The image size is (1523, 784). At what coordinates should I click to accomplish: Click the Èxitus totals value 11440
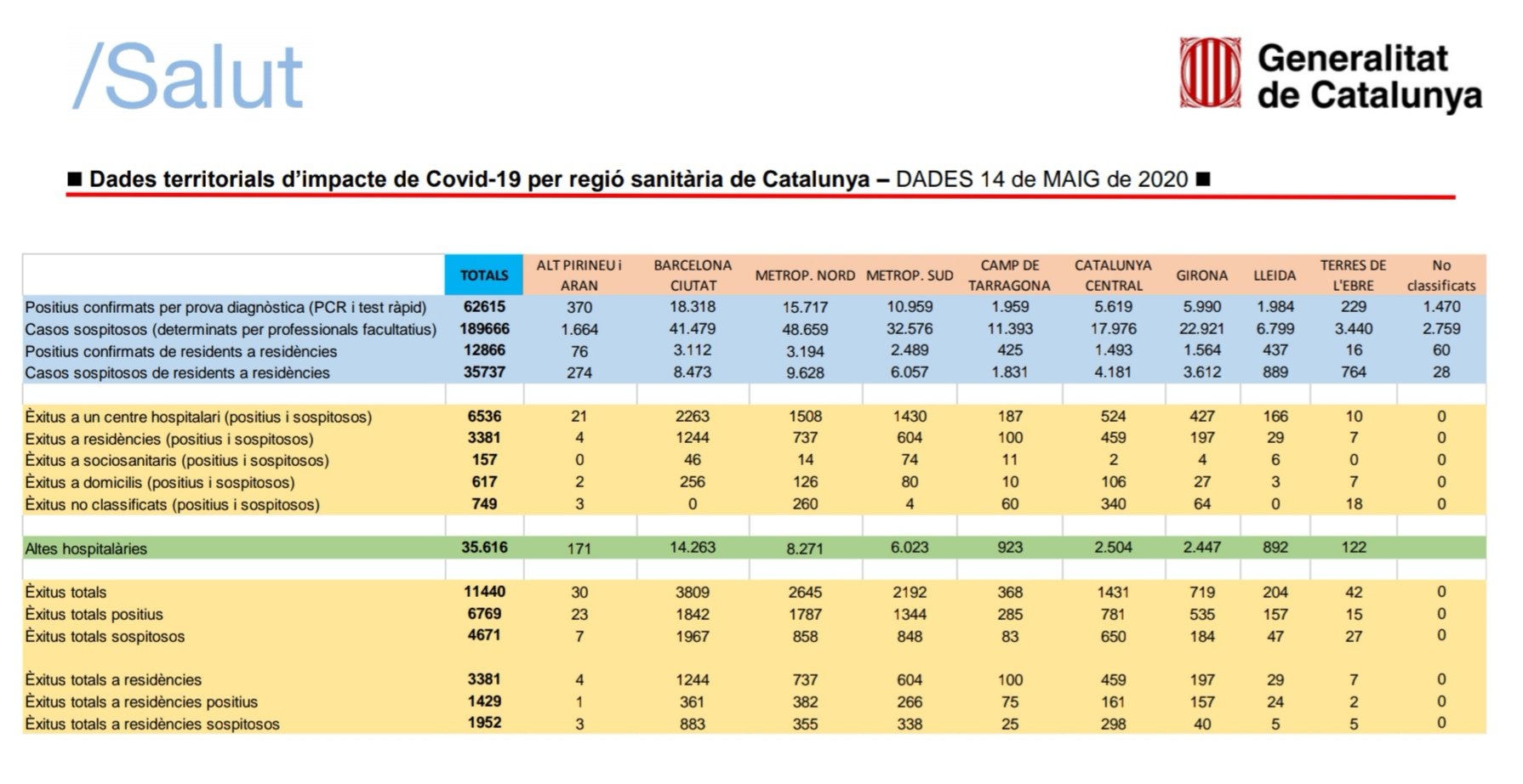point(484,591)
